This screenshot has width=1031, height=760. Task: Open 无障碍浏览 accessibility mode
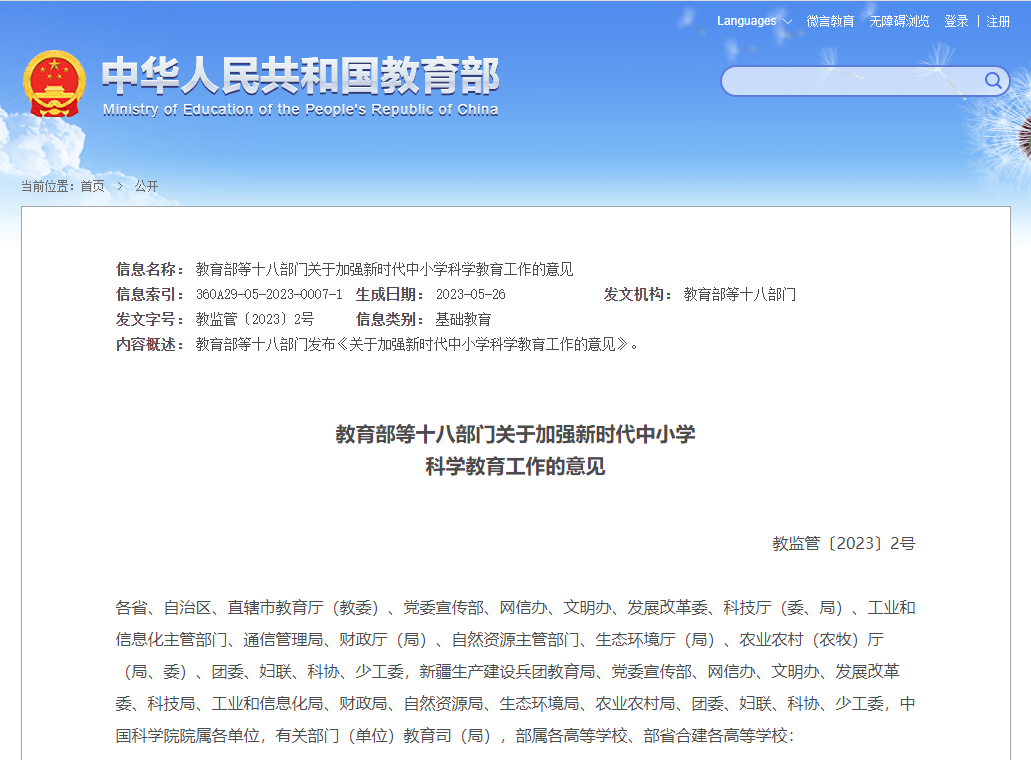point(899,21)
